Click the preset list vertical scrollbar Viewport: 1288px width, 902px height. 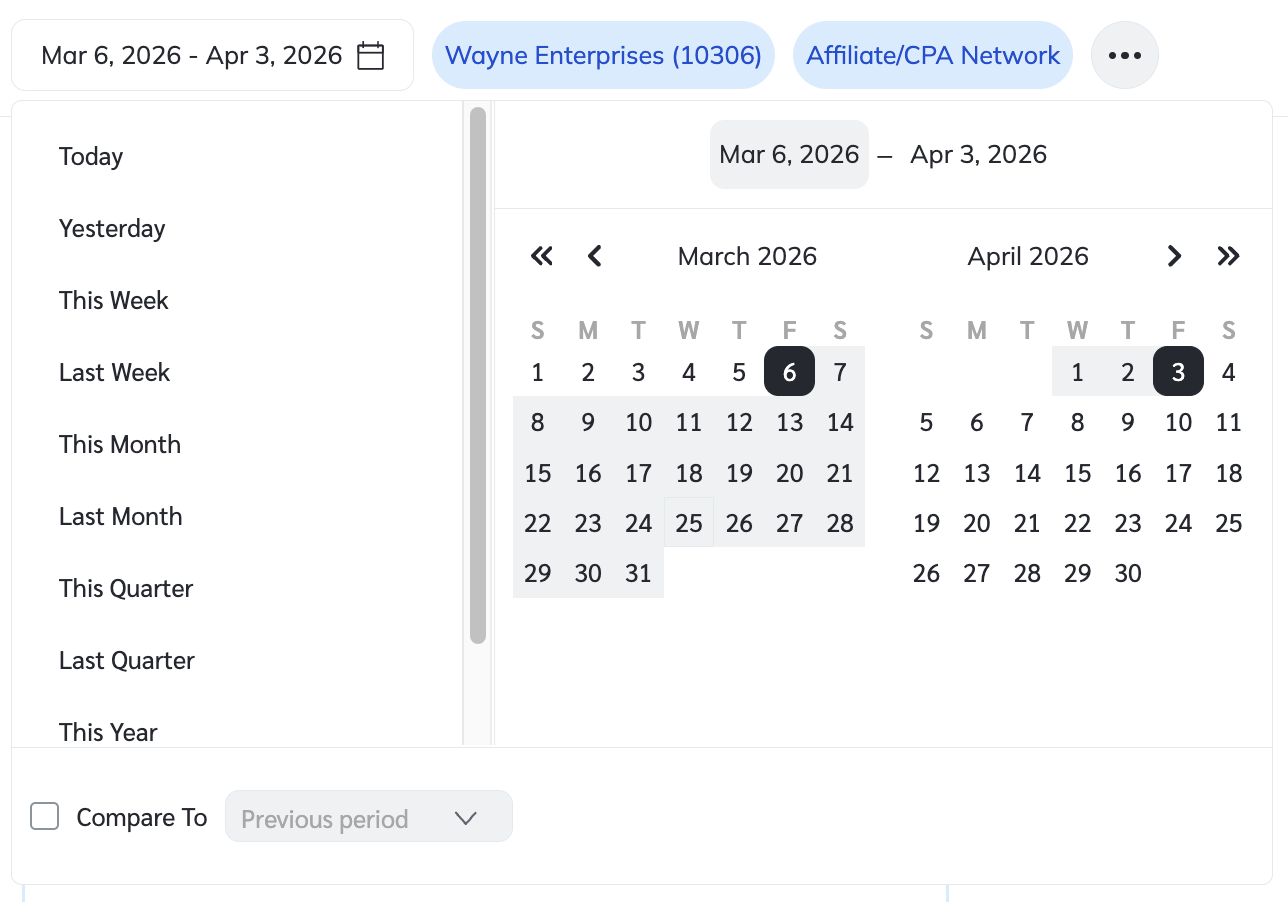pos(478,375)
